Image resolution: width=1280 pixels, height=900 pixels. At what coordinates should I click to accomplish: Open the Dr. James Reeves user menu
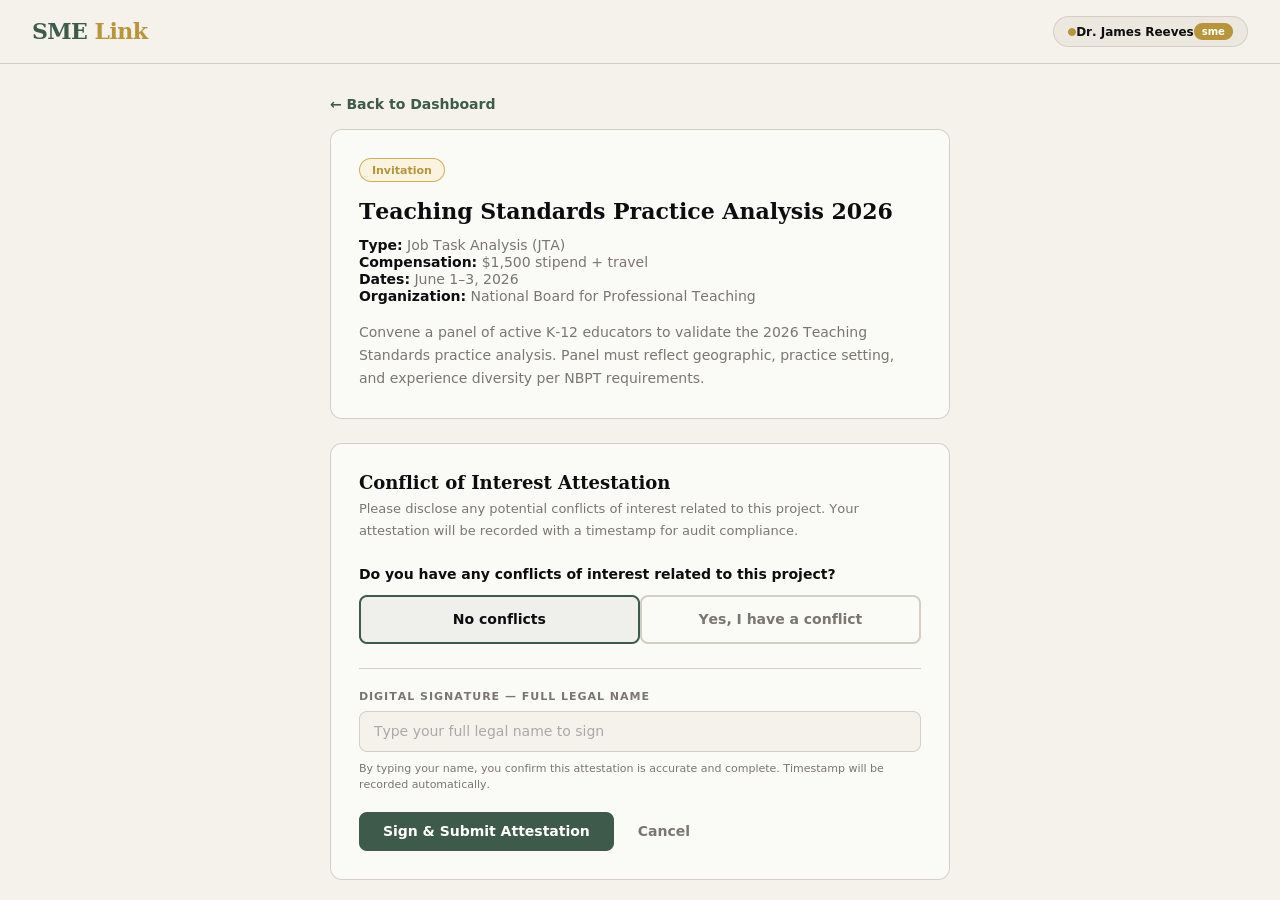tap(1134, 32)
